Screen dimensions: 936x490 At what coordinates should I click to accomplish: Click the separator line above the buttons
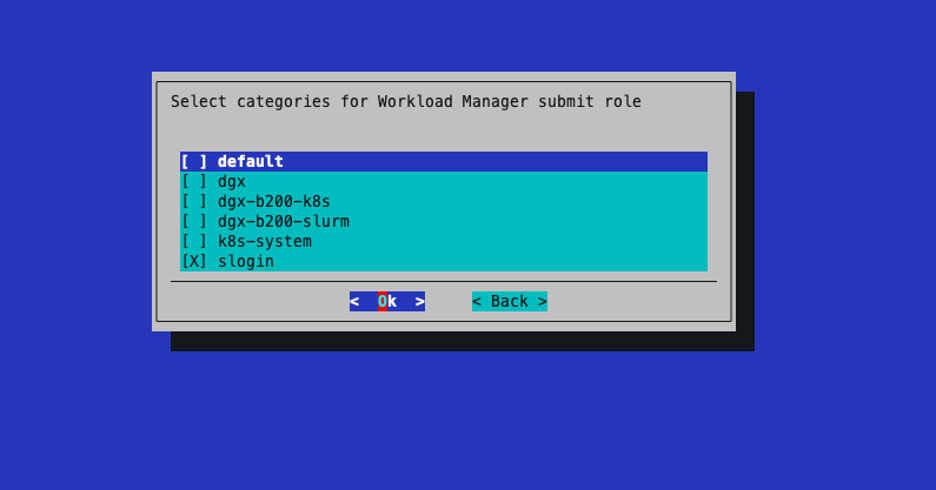tap(443, 282)
